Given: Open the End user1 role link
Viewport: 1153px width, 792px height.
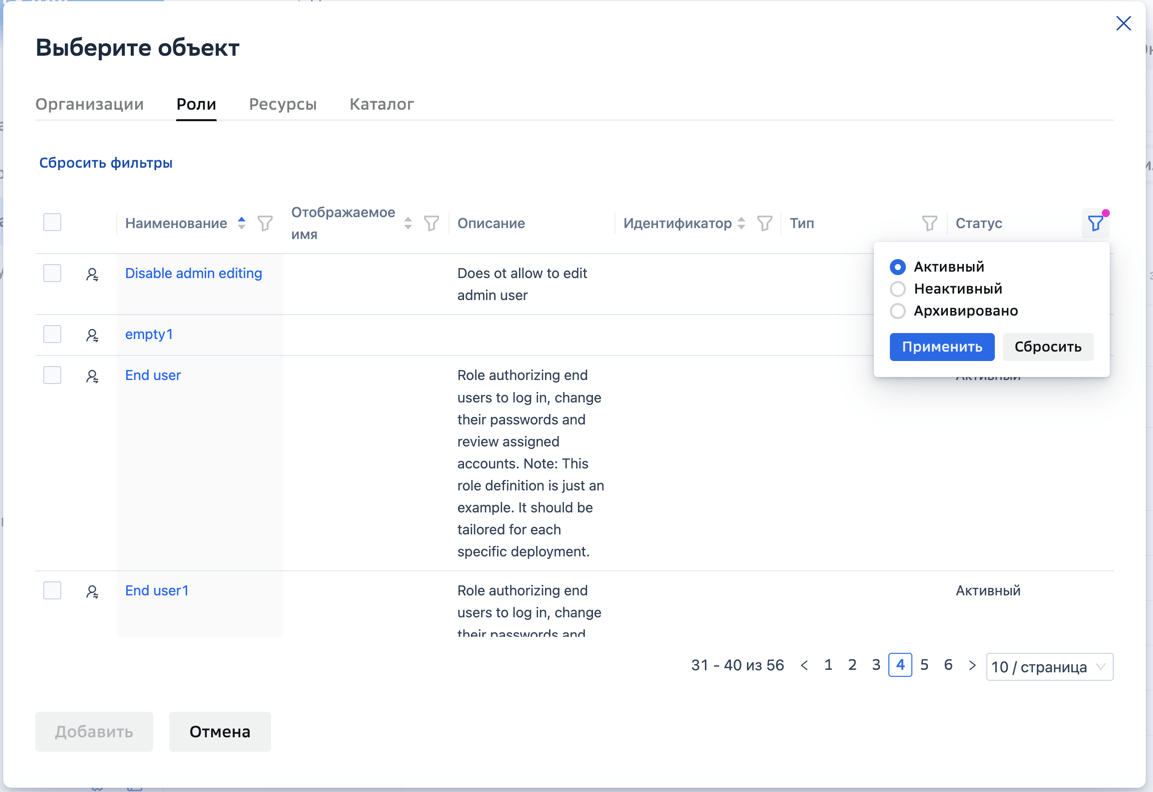Looking at the screenshot, I should [157, 591].
